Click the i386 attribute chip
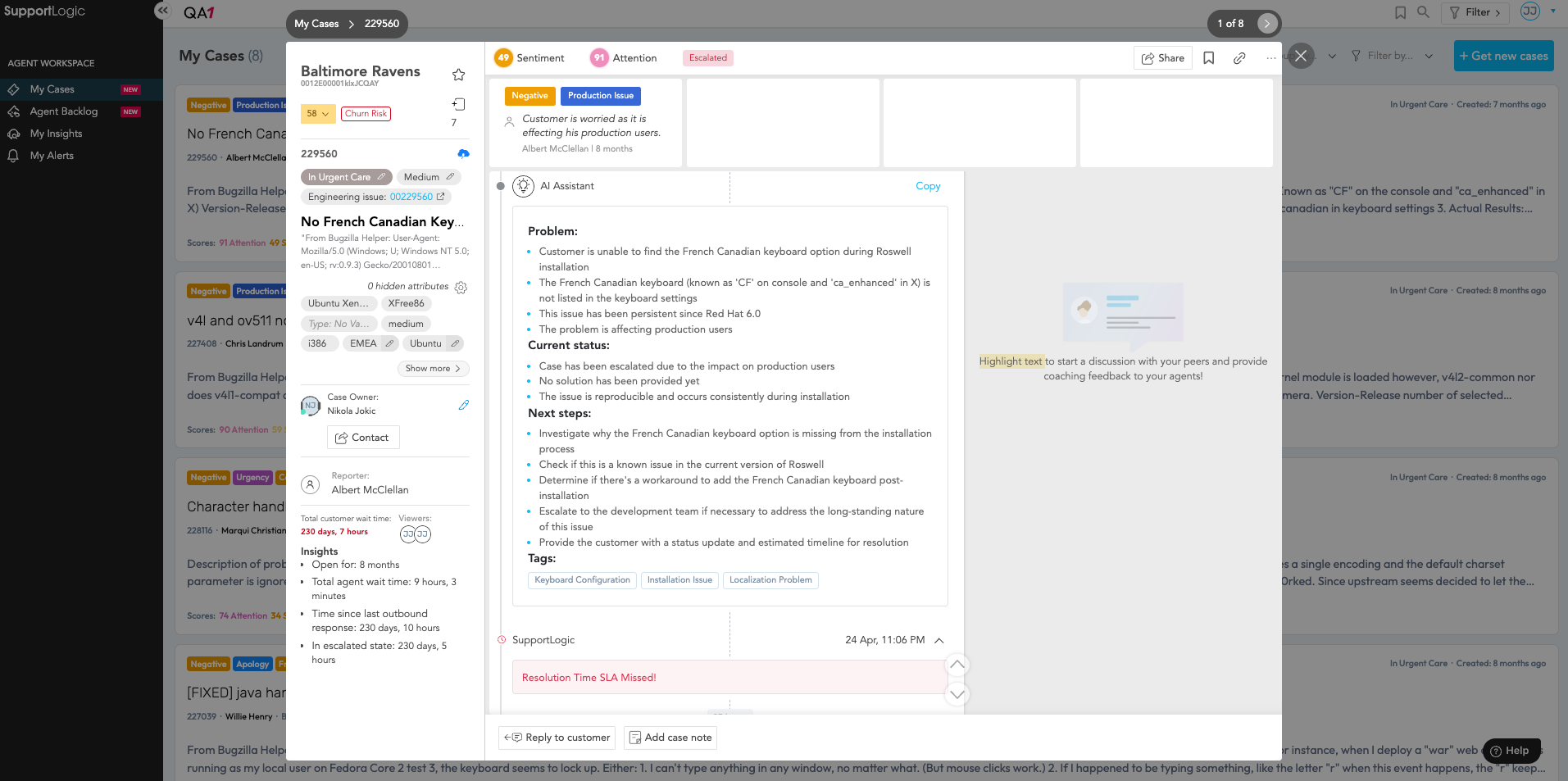The height and width of the screenshot is (781, 1568). pyautogui.click(x=318, y=343)
